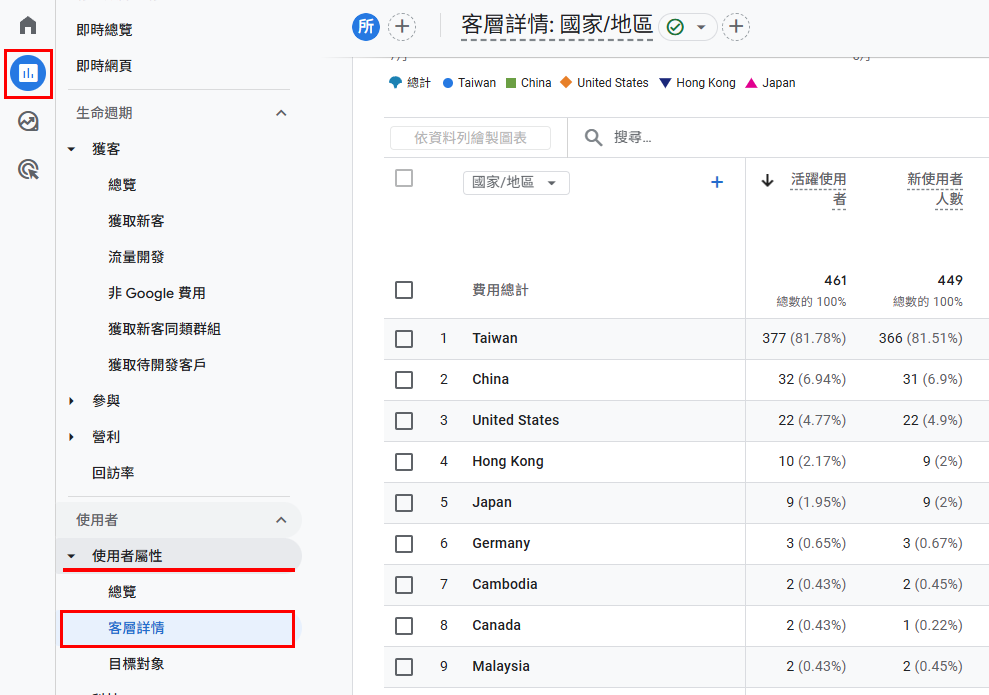Viewport: 989px width, 695px height.
Task: Toggle the select-all header checkbox
Action: (404, 178)
